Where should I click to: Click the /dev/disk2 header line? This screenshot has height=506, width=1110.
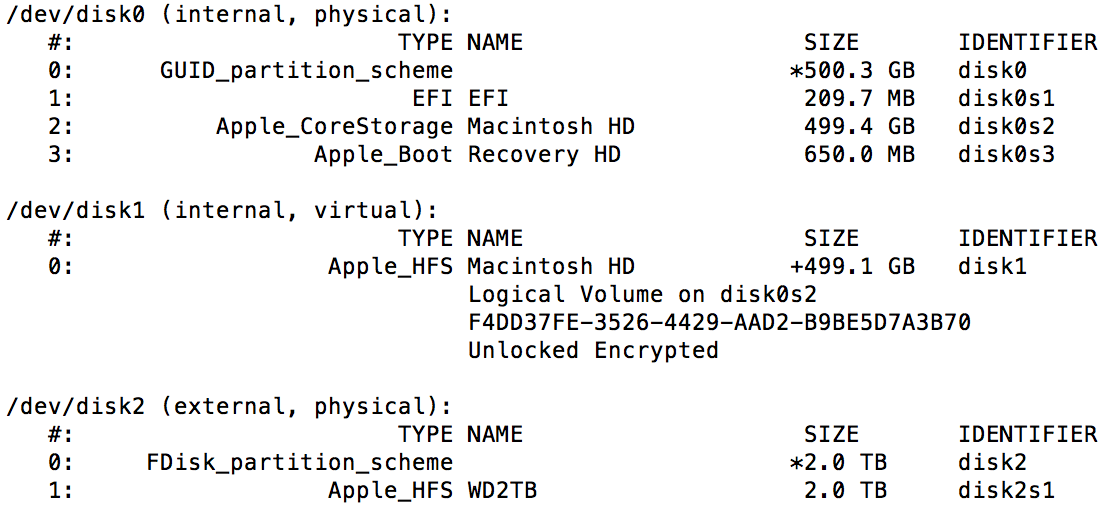coord(229,407)
